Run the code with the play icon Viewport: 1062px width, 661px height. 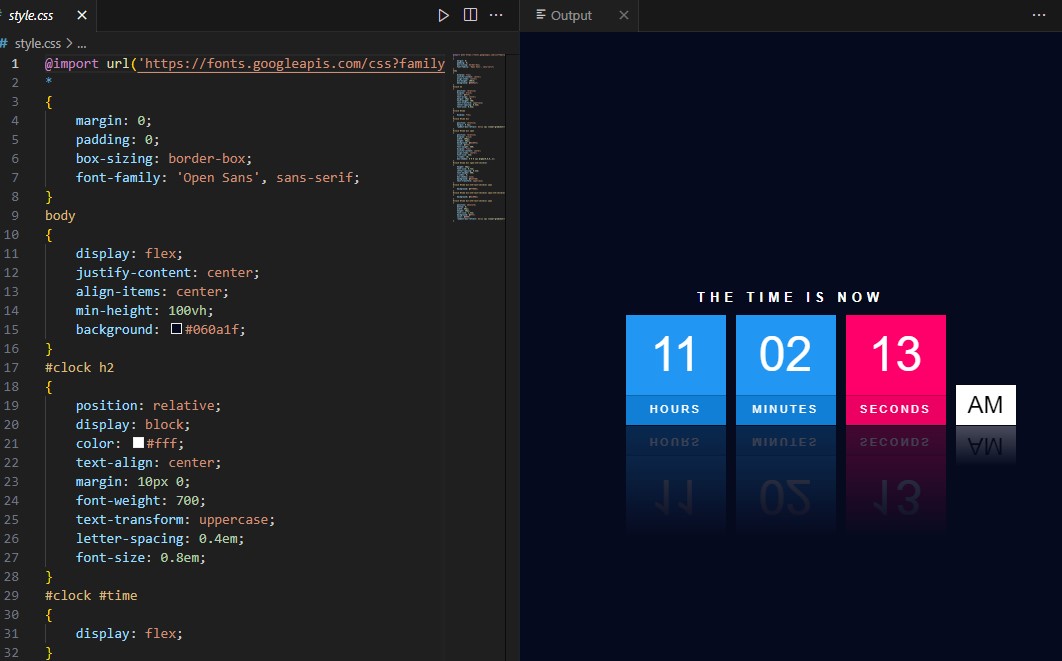click(x=443, y=15)
